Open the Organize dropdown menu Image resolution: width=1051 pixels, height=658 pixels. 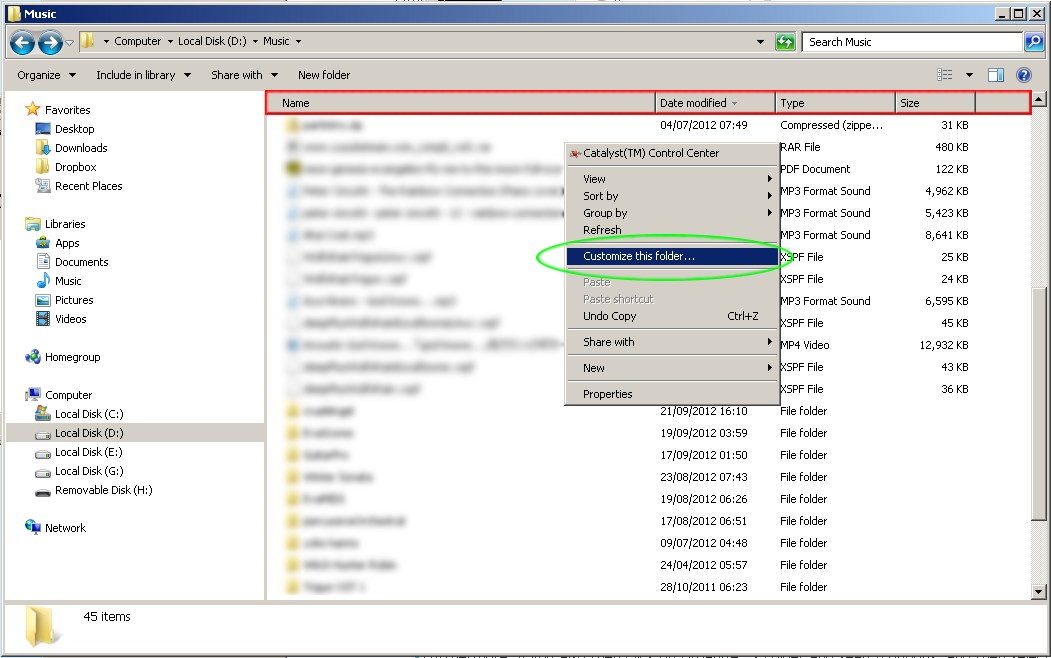tap(46, 75)
